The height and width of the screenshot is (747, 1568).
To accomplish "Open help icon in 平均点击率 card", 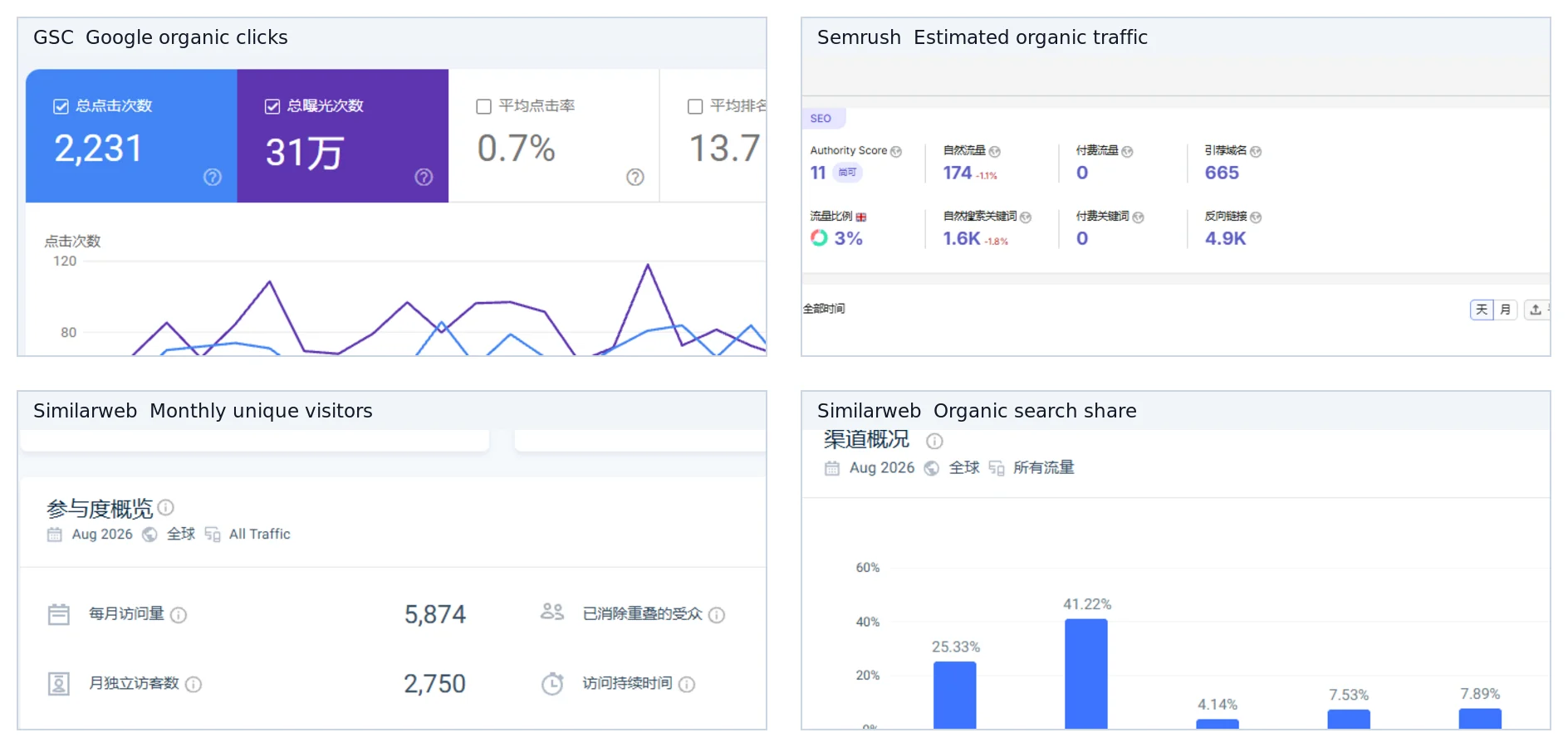I will (635, 177).
